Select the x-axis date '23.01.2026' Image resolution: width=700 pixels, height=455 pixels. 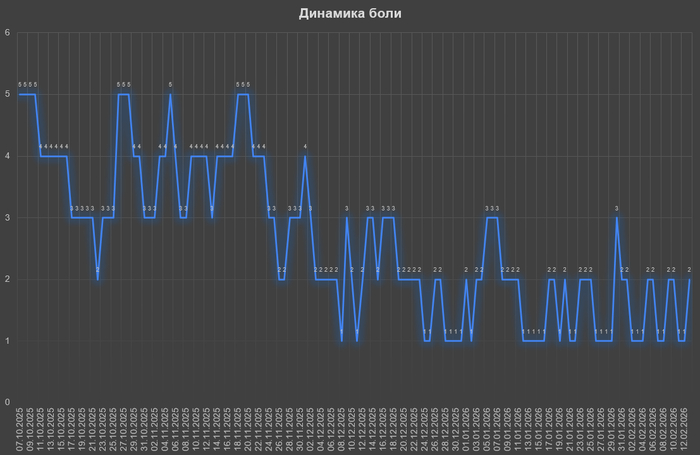pyautogui.click(x=580, y=430)
